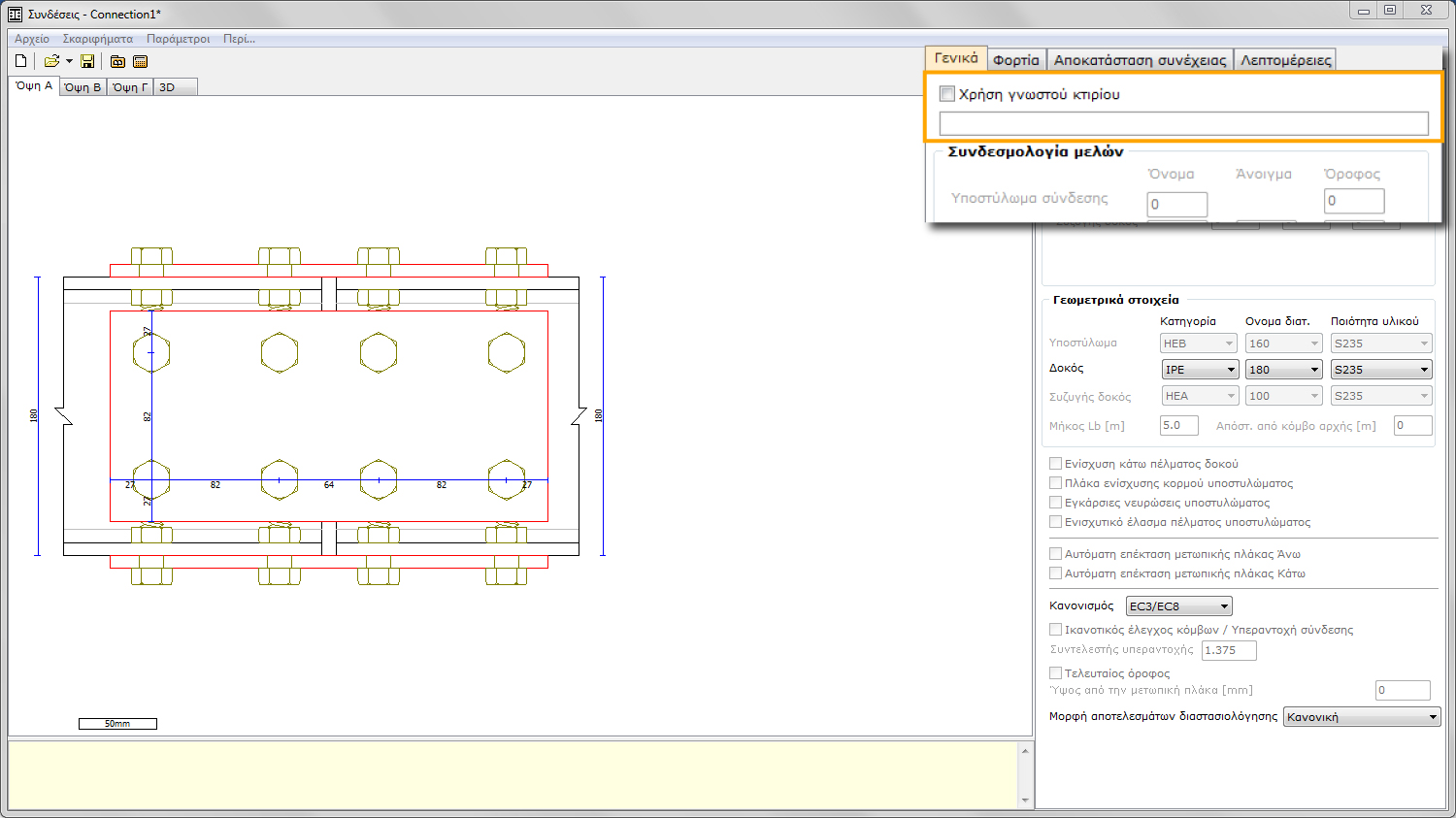This screenshot has width=1456, height=818.
Task: Open the 'Κανονική' results format dropdown
Action: (1361, 717)
